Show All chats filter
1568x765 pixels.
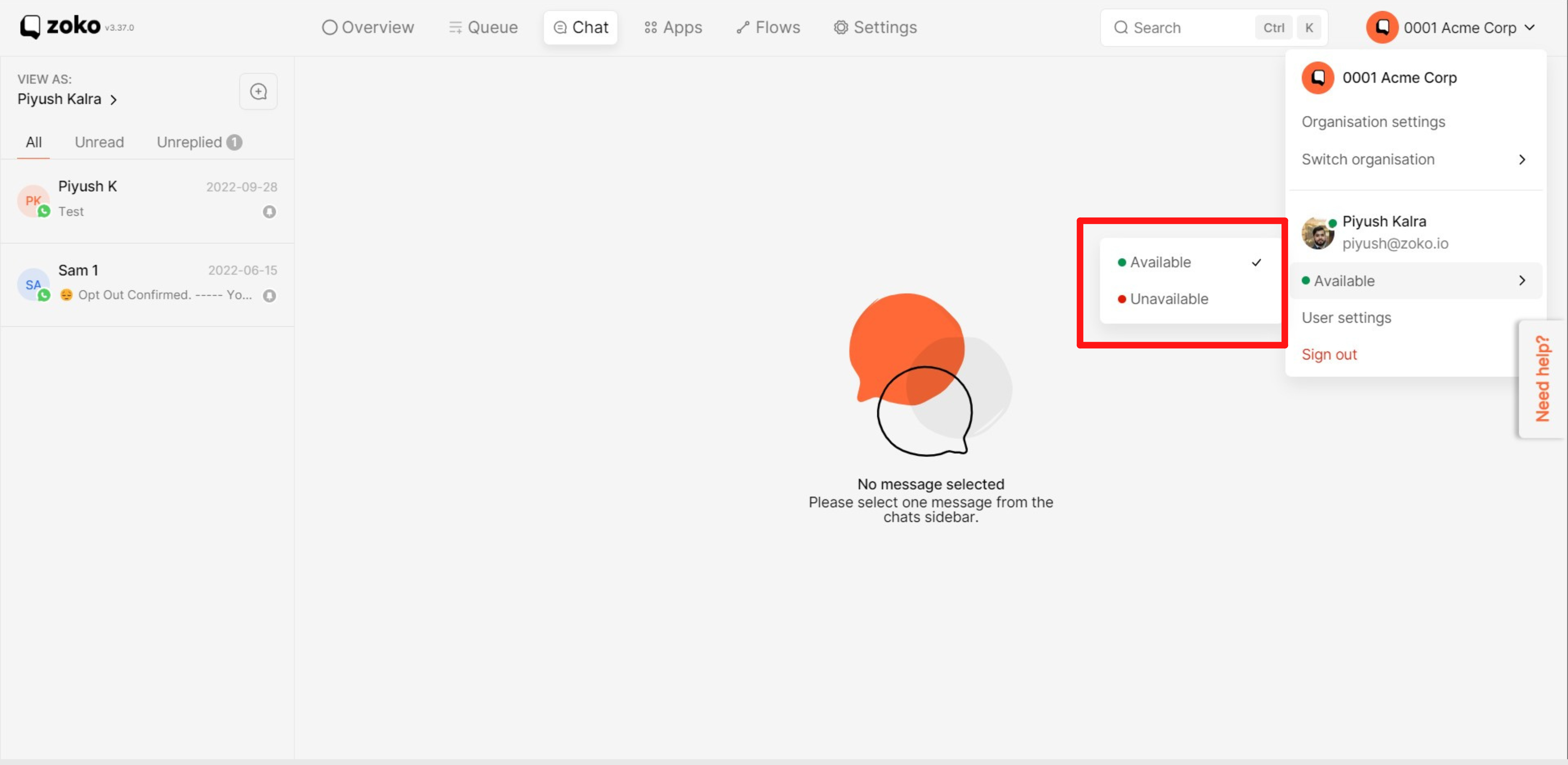[x=34, y=142]
